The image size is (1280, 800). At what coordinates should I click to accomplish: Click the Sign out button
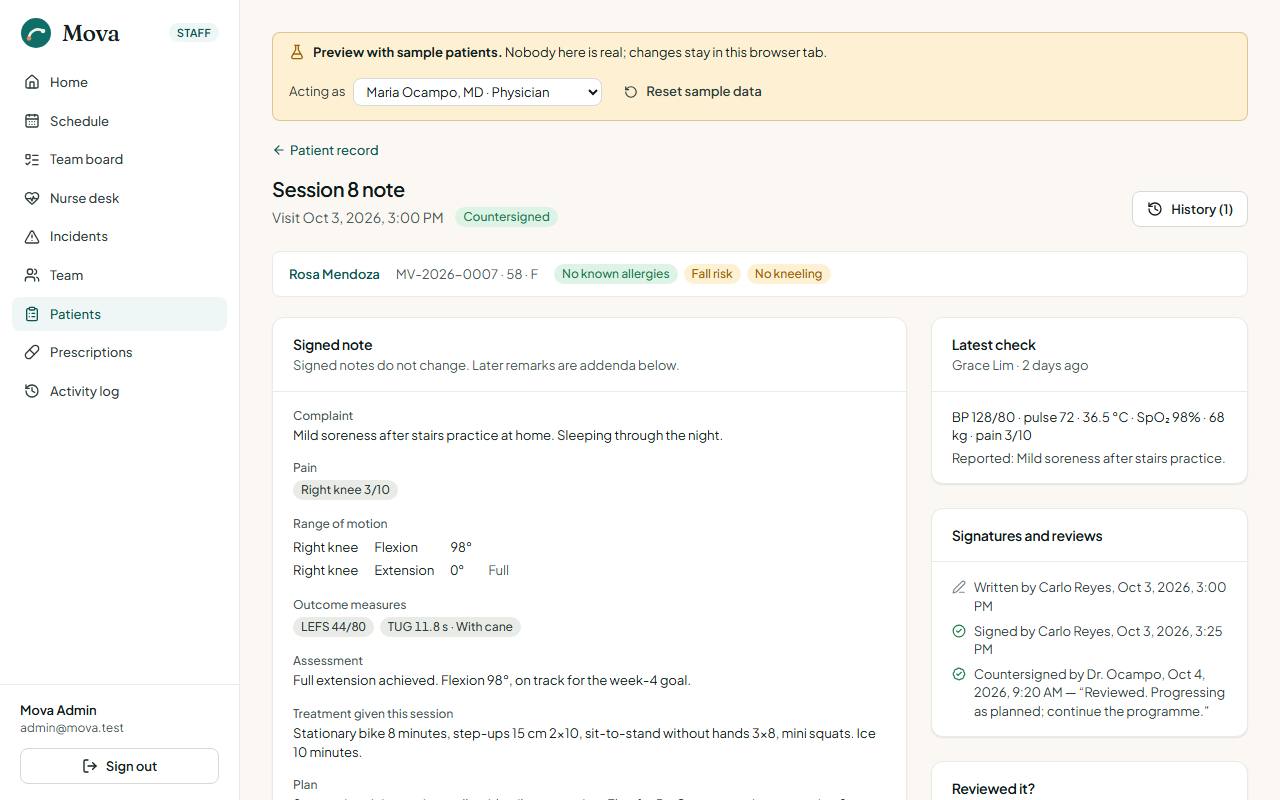tap(119, 766)
